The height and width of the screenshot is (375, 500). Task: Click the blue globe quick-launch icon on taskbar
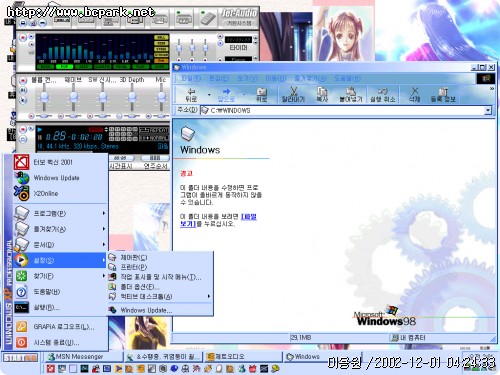174,369
